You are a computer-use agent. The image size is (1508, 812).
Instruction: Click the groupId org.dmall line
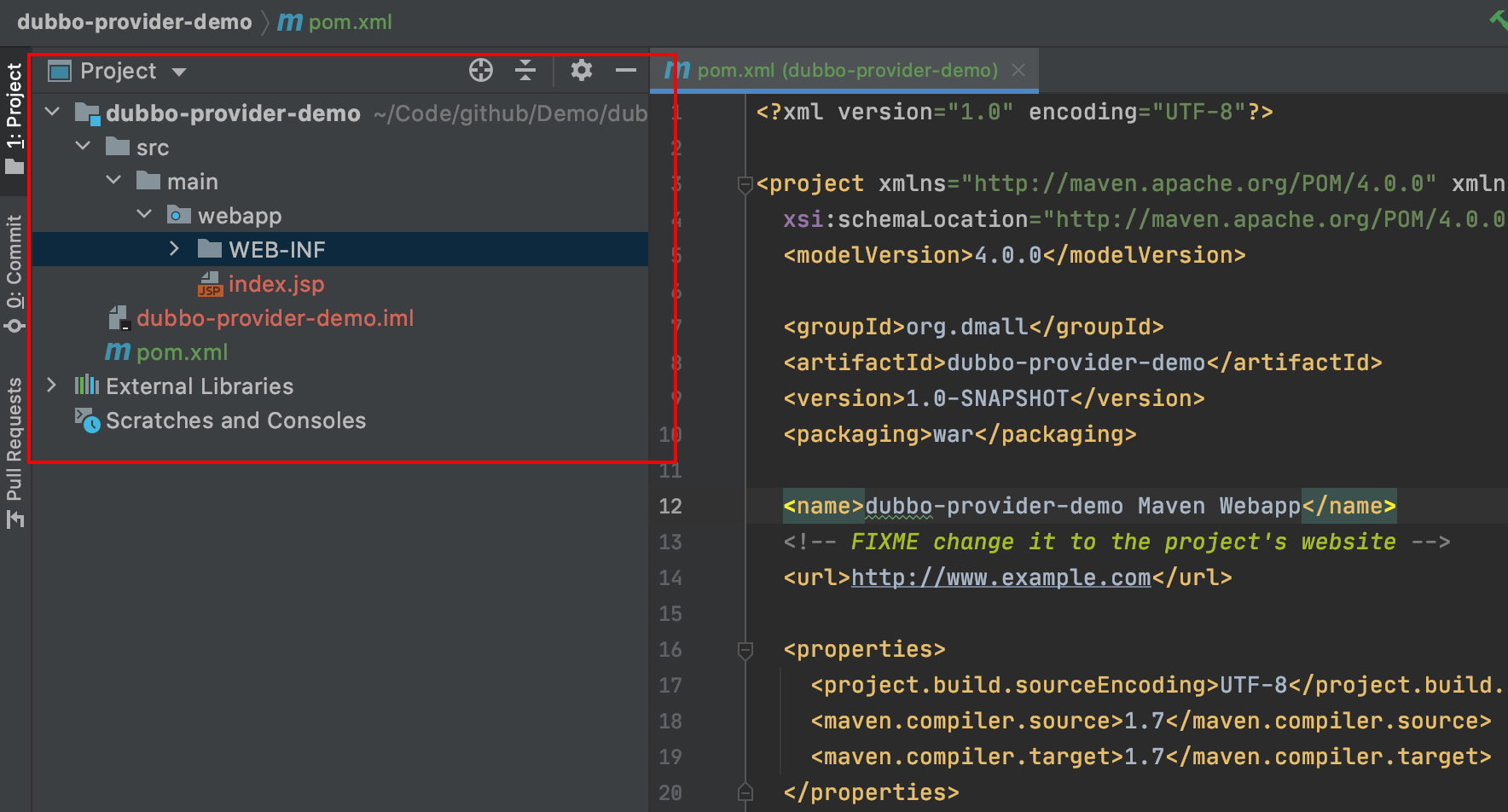pyautogui.click(x=973, y=327)
